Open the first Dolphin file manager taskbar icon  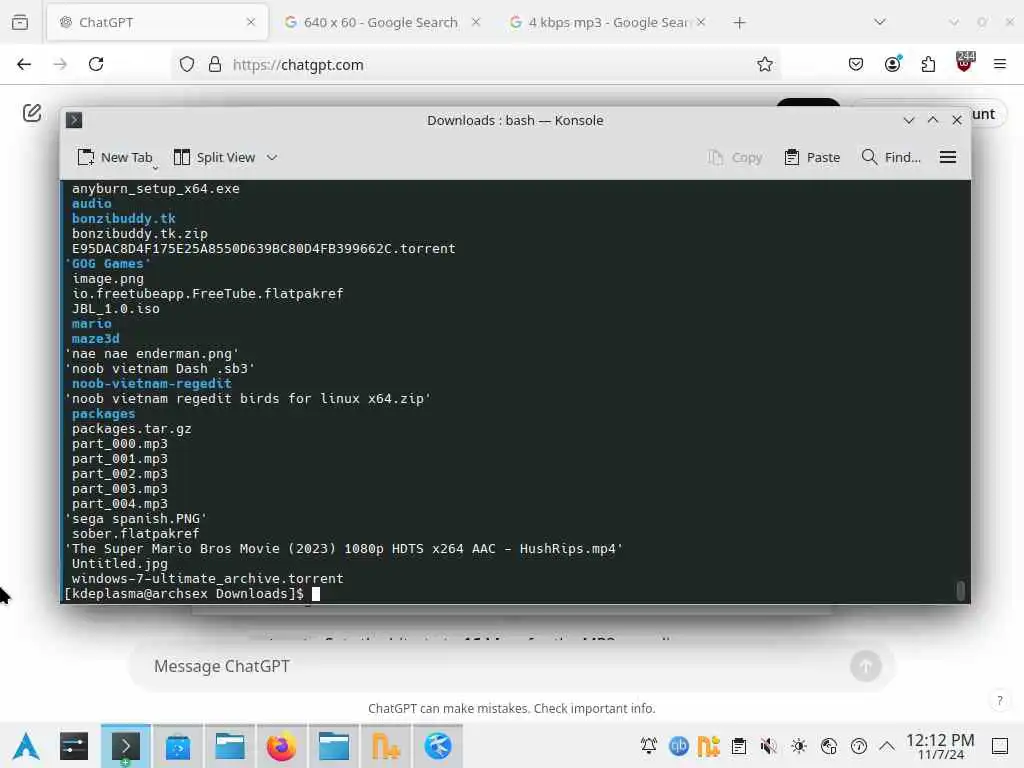coord(230,746)
